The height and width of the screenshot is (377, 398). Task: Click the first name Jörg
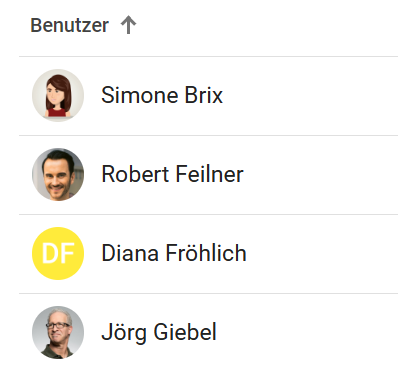[x=124, y=332]
